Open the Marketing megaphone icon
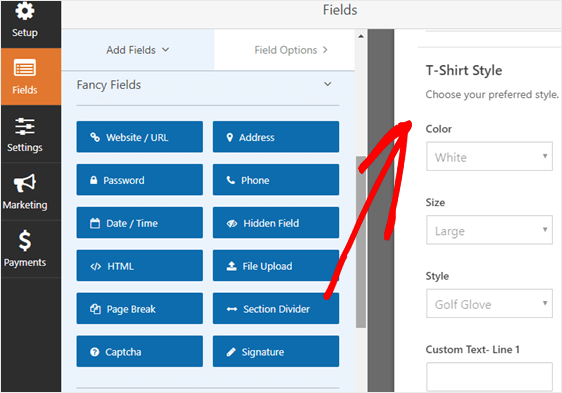Screen dimensions: 562x393 25,183
